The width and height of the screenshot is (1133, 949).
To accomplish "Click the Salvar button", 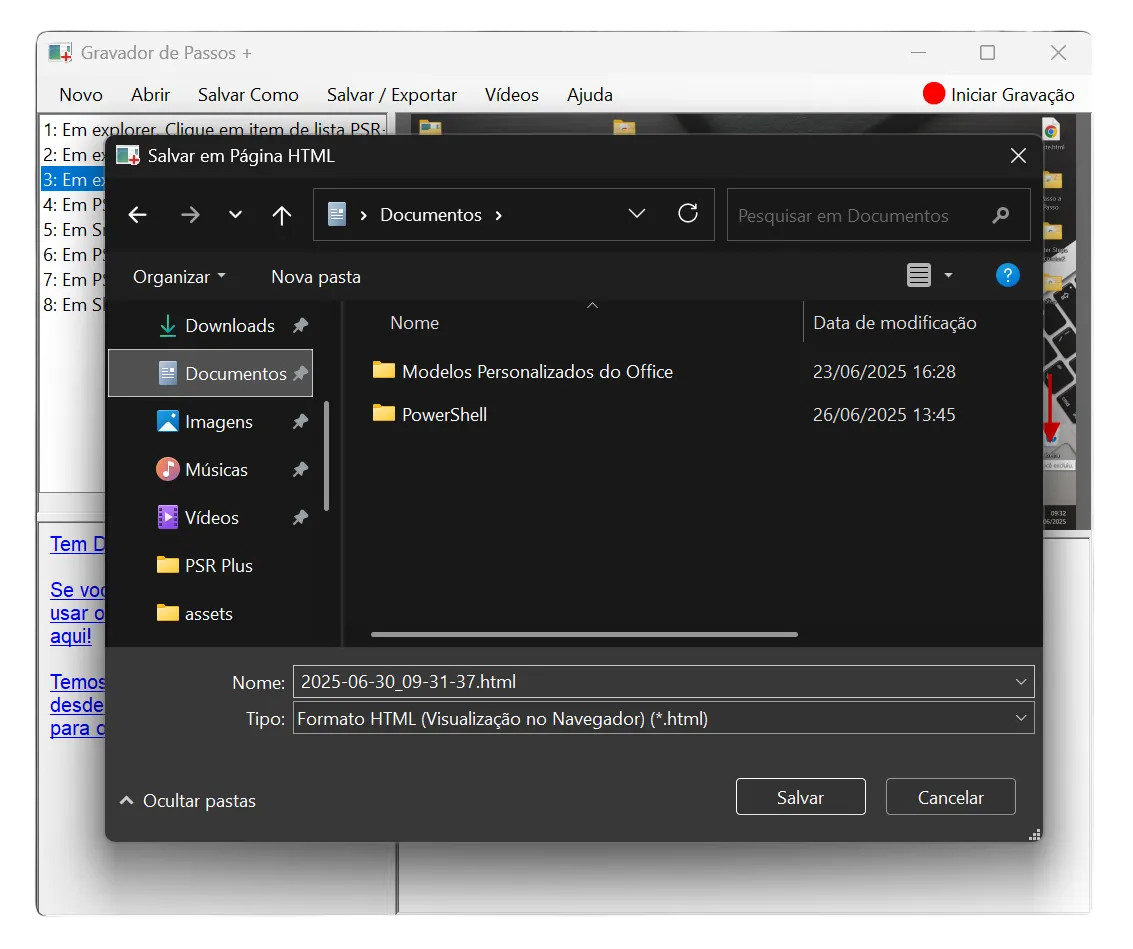I will tap(800, 797).
